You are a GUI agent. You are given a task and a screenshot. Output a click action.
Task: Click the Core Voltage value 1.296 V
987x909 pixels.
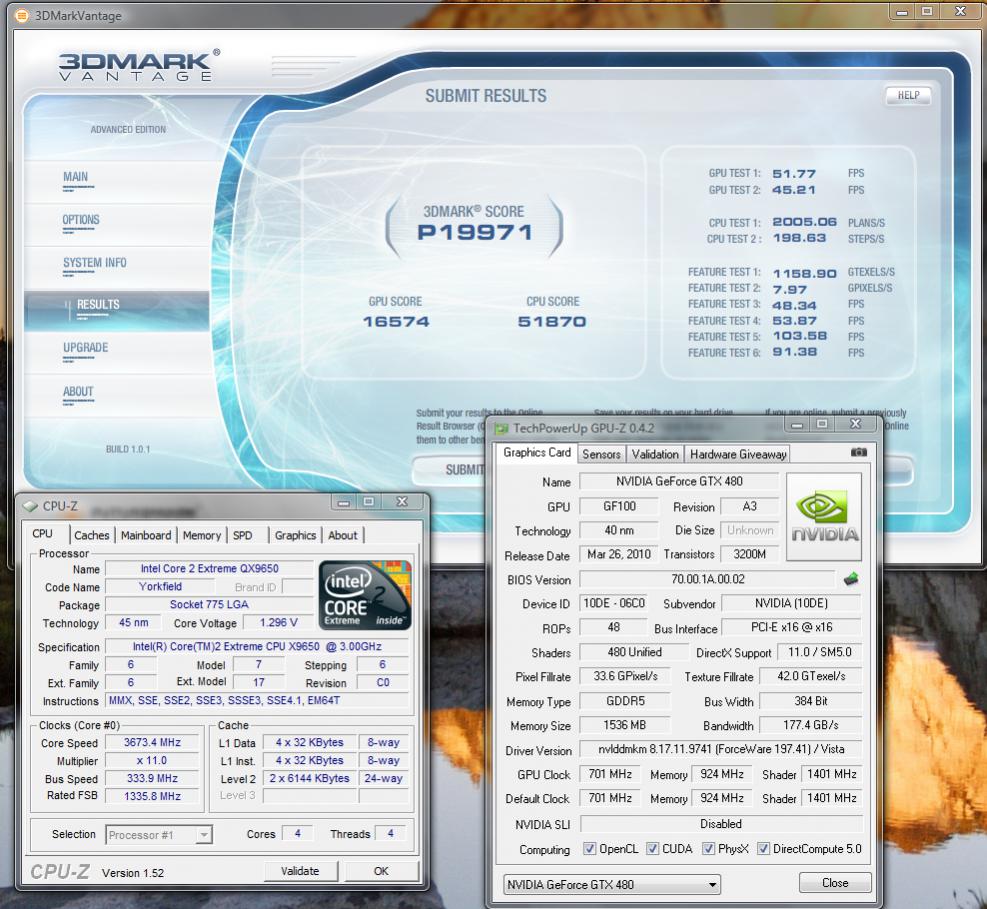(x=278, y=623)
